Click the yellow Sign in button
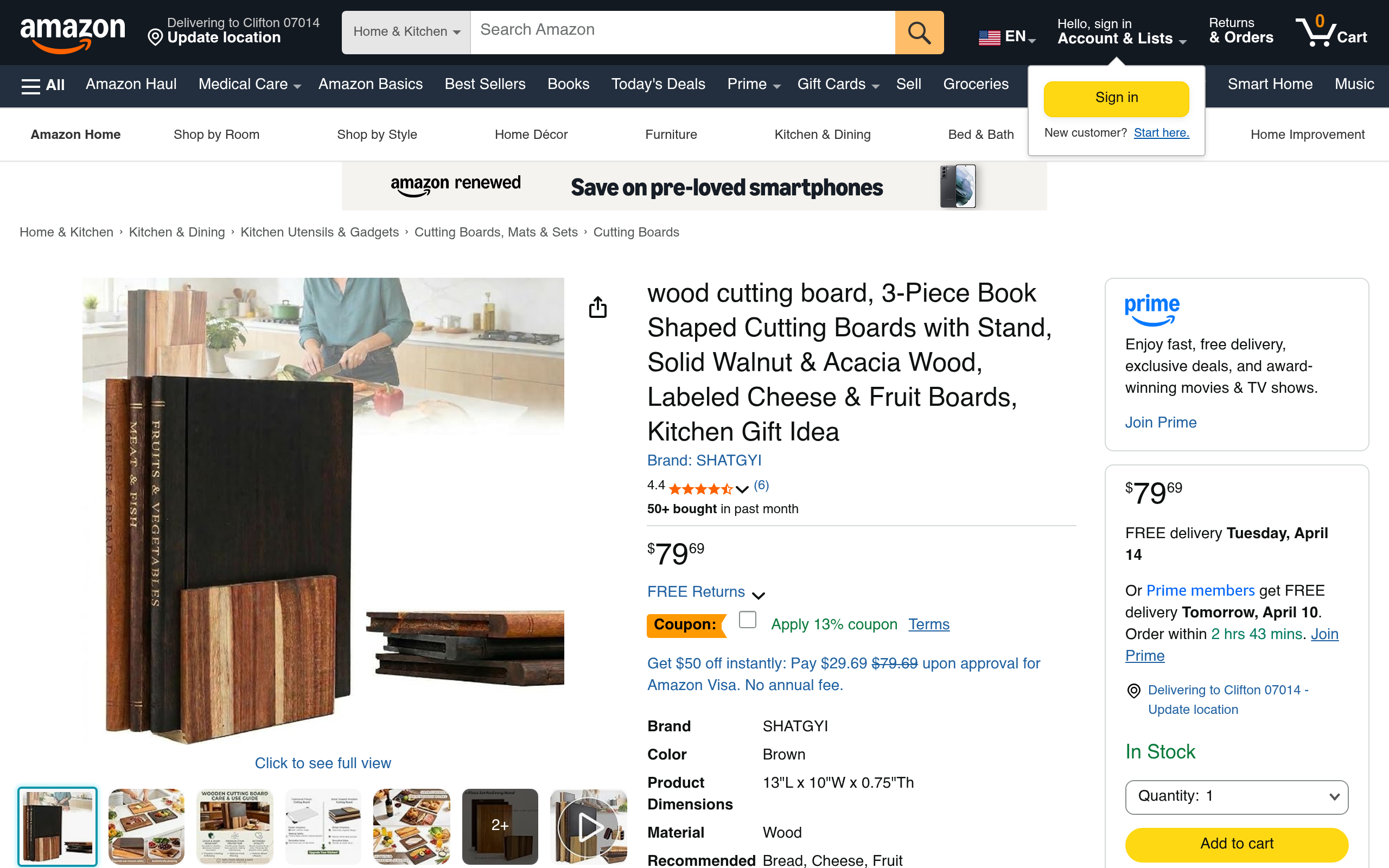The height and width of the screenshot is (868, 1389). coord(1116,98)
